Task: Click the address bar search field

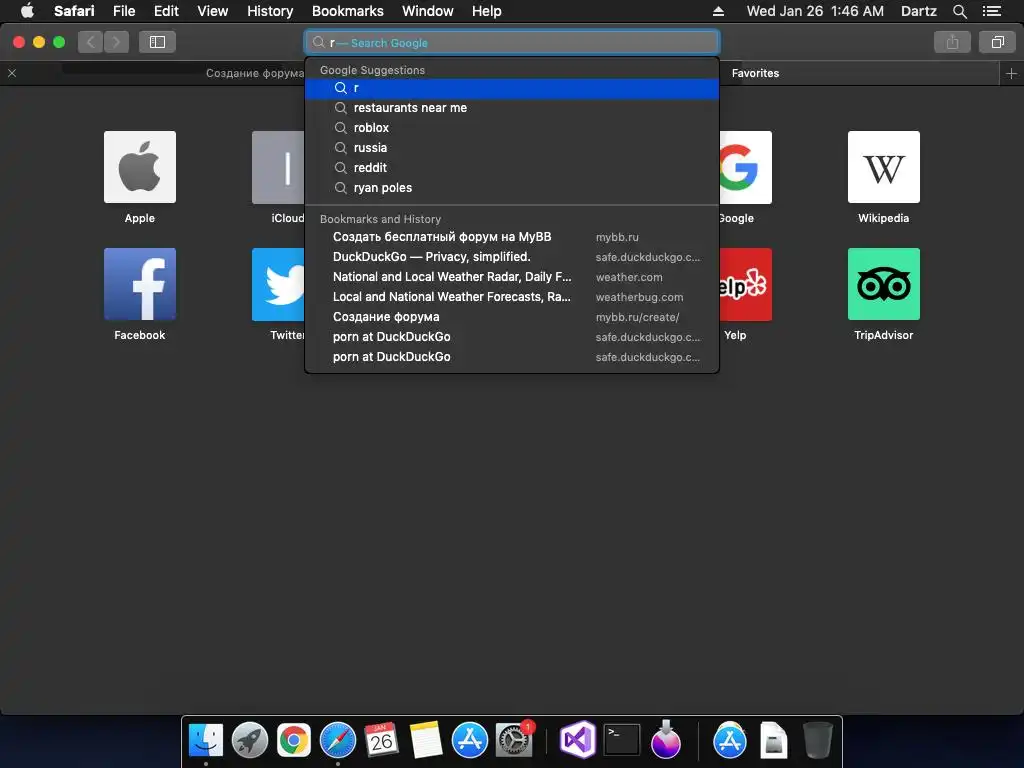Action: click(x=512, y=42)
